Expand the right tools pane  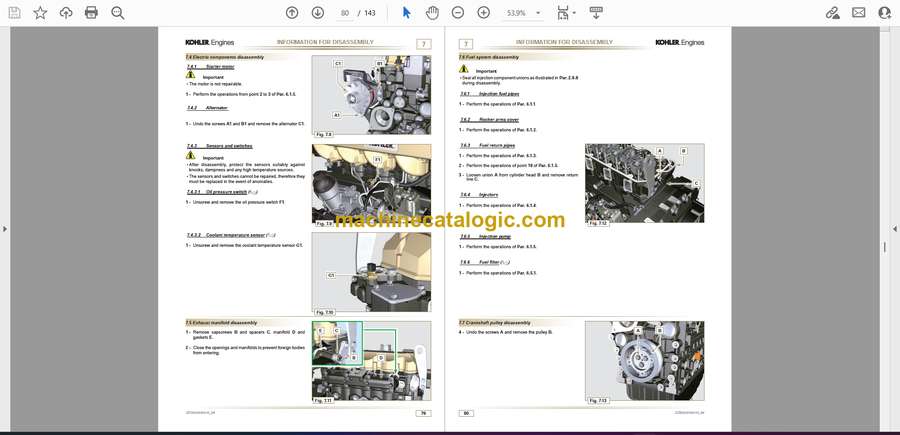(895, 229)
